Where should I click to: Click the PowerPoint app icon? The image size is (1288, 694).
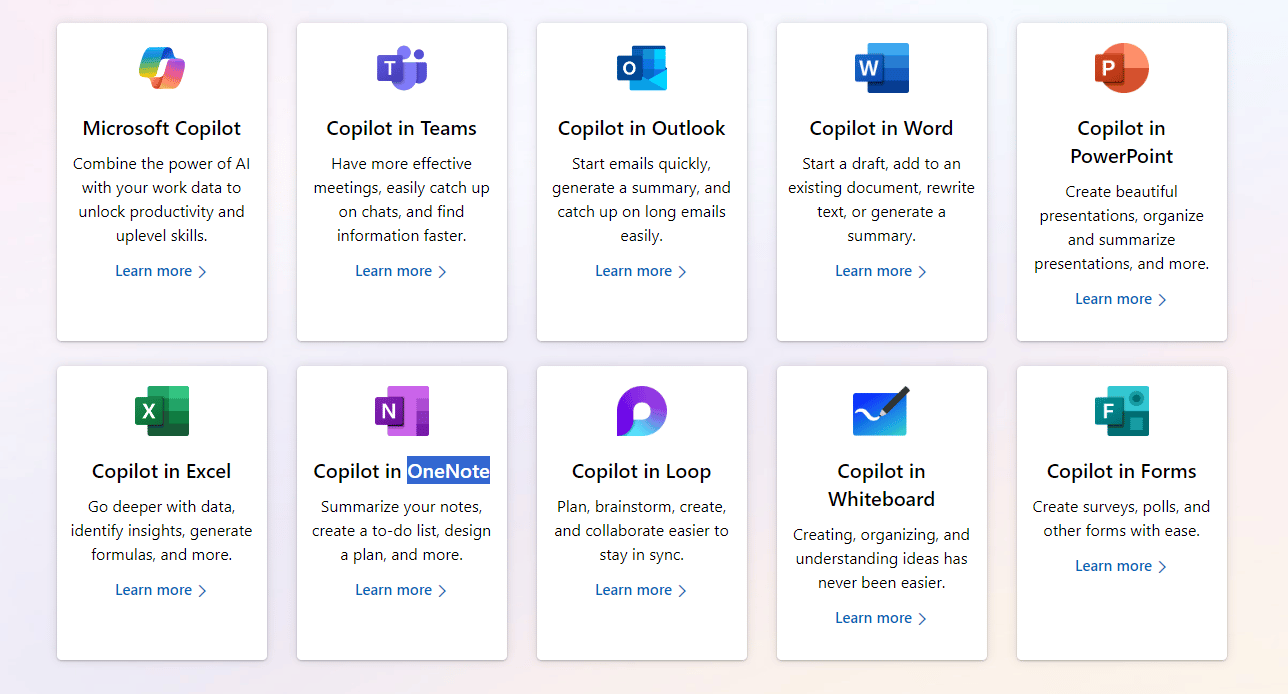(x=1122, y=68)
